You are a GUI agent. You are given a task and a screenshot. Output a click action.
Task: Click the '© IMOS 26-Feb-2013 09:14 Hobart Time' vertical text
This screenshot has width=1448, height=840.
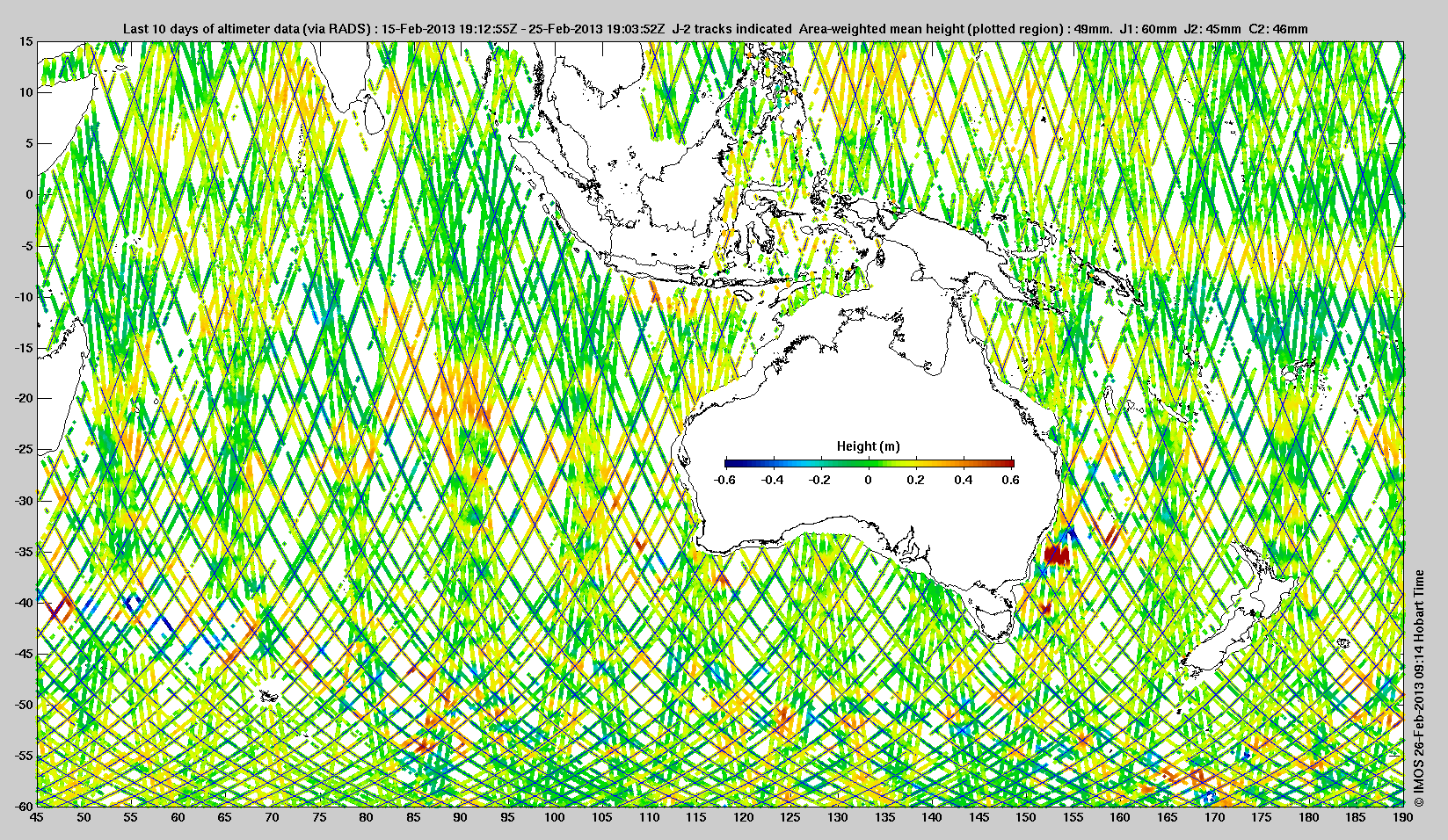tap(1418, 688)
